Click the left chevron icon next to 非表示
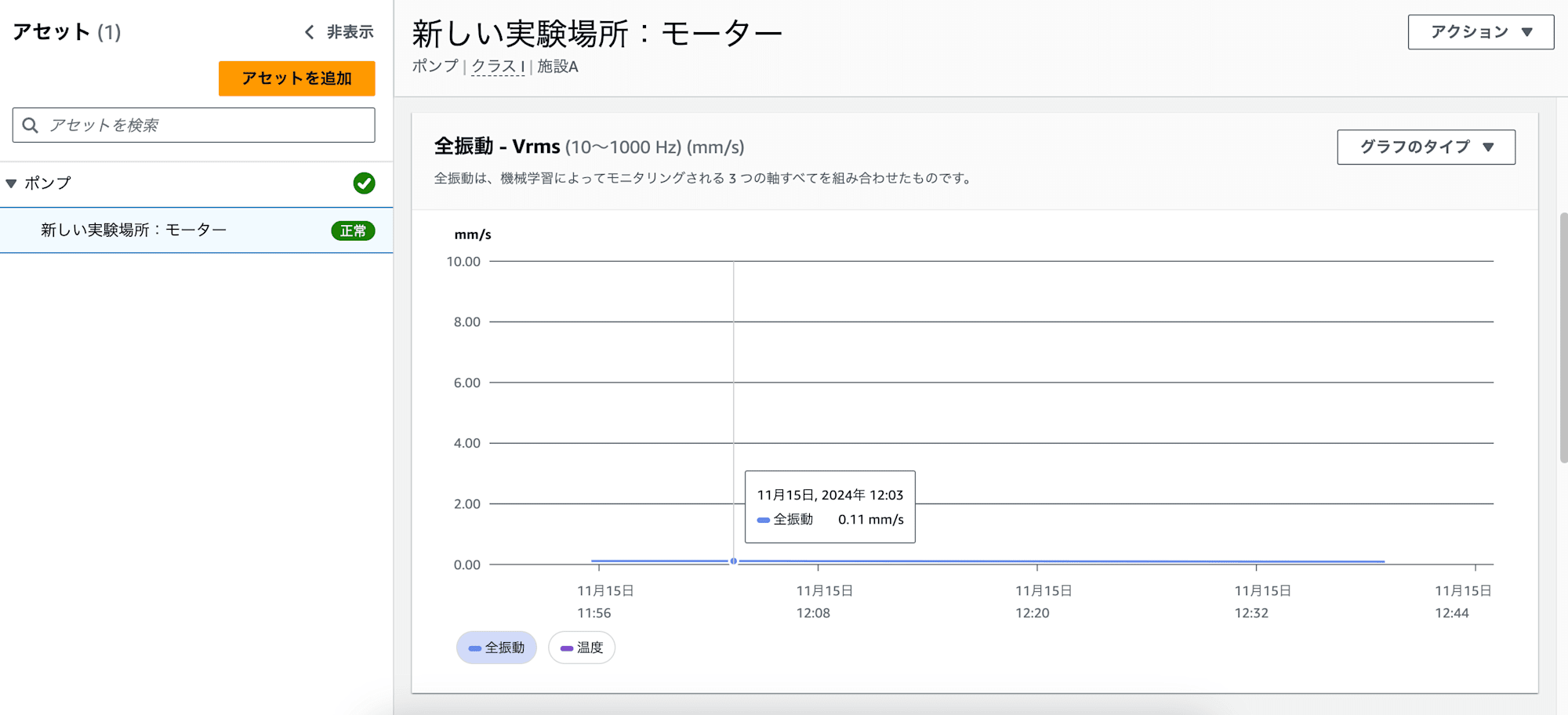 tap(309, 32)
